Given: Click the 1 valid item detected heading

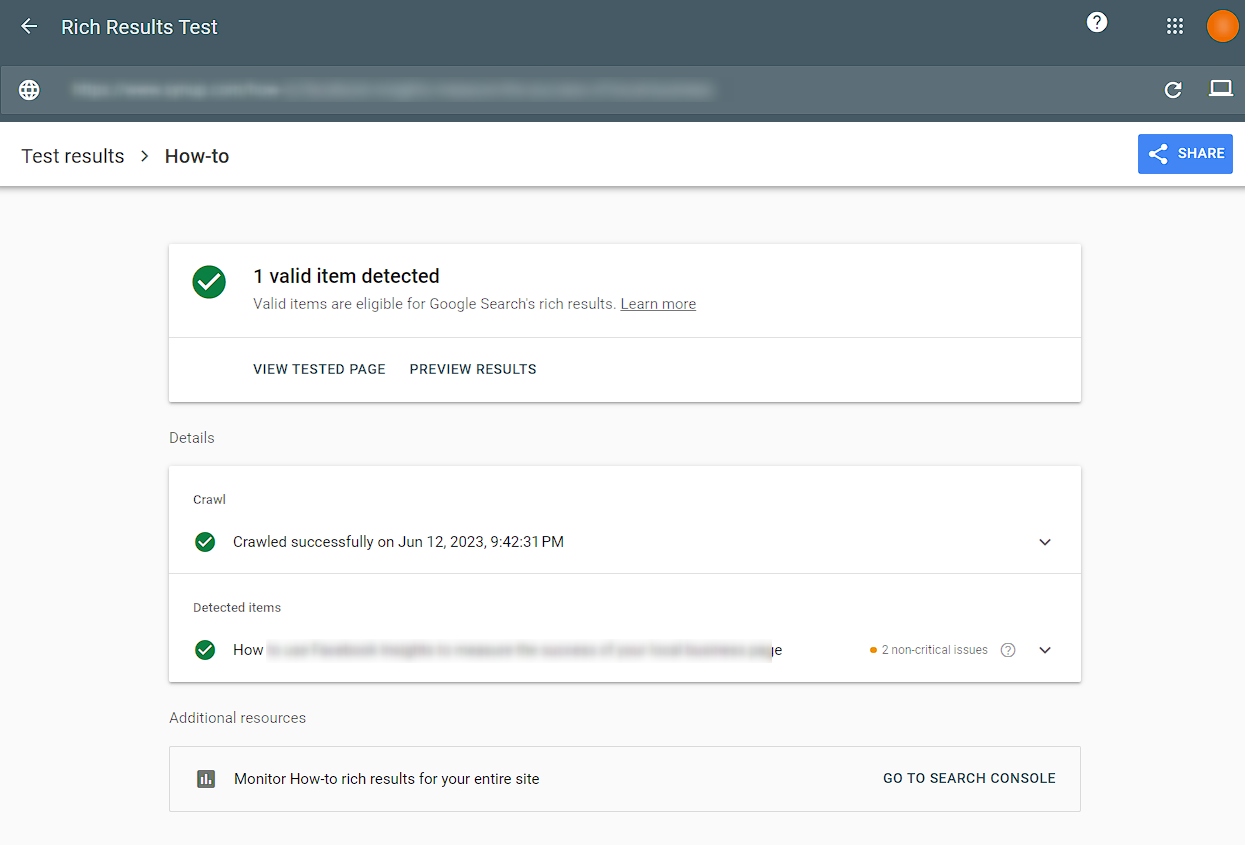Looking at the screenshot, I should tap(346, 276).
